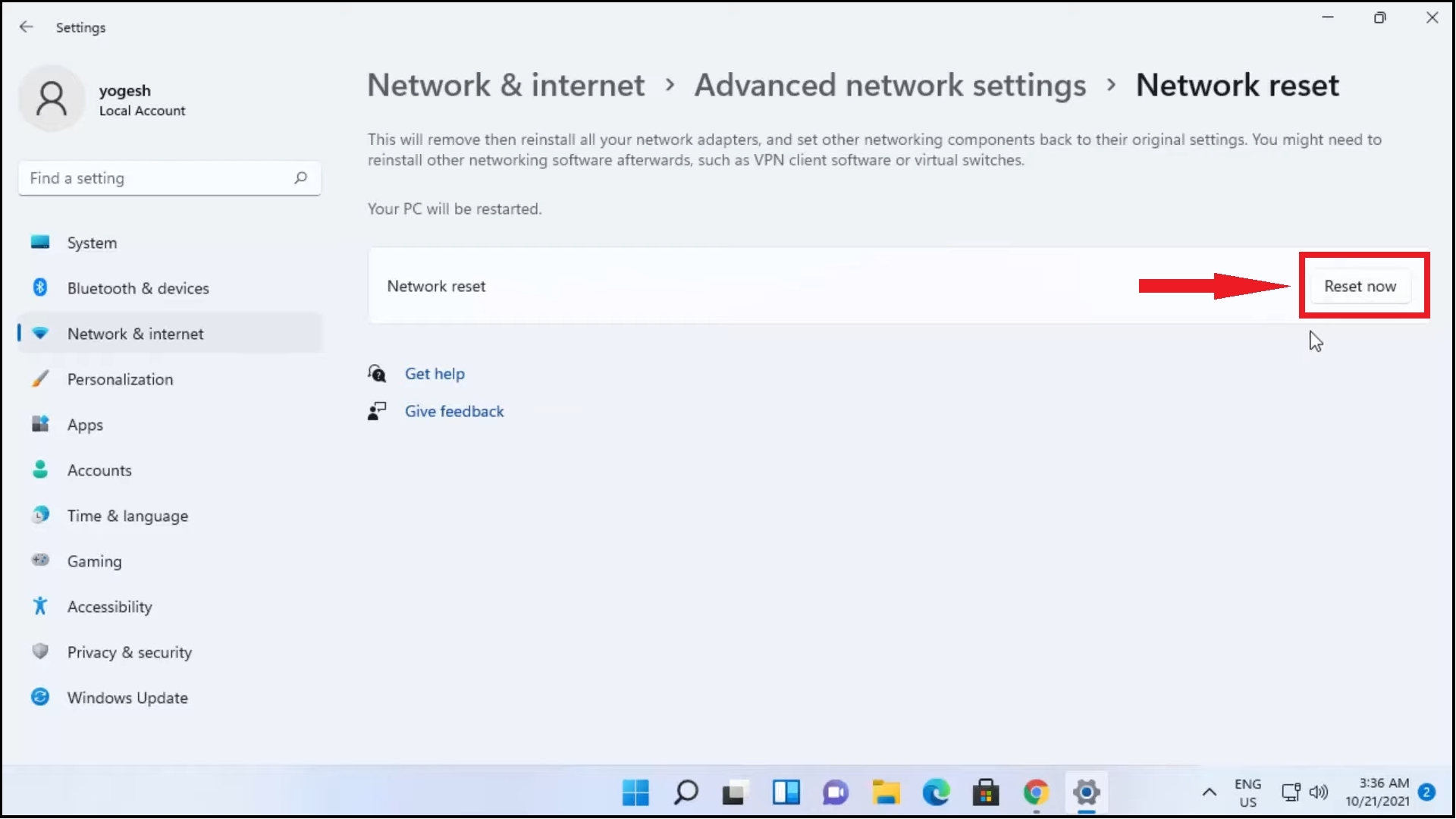
Task: Open the speaker volume icon in system tray
Action: (x=1319, y=793)
